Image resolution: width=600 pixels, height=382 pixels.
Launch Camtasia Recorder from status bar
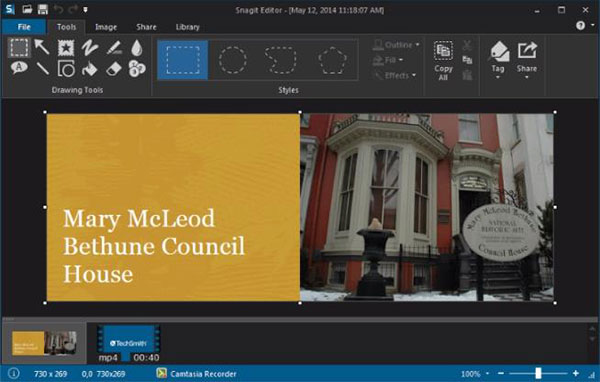[x=197, y=374]
